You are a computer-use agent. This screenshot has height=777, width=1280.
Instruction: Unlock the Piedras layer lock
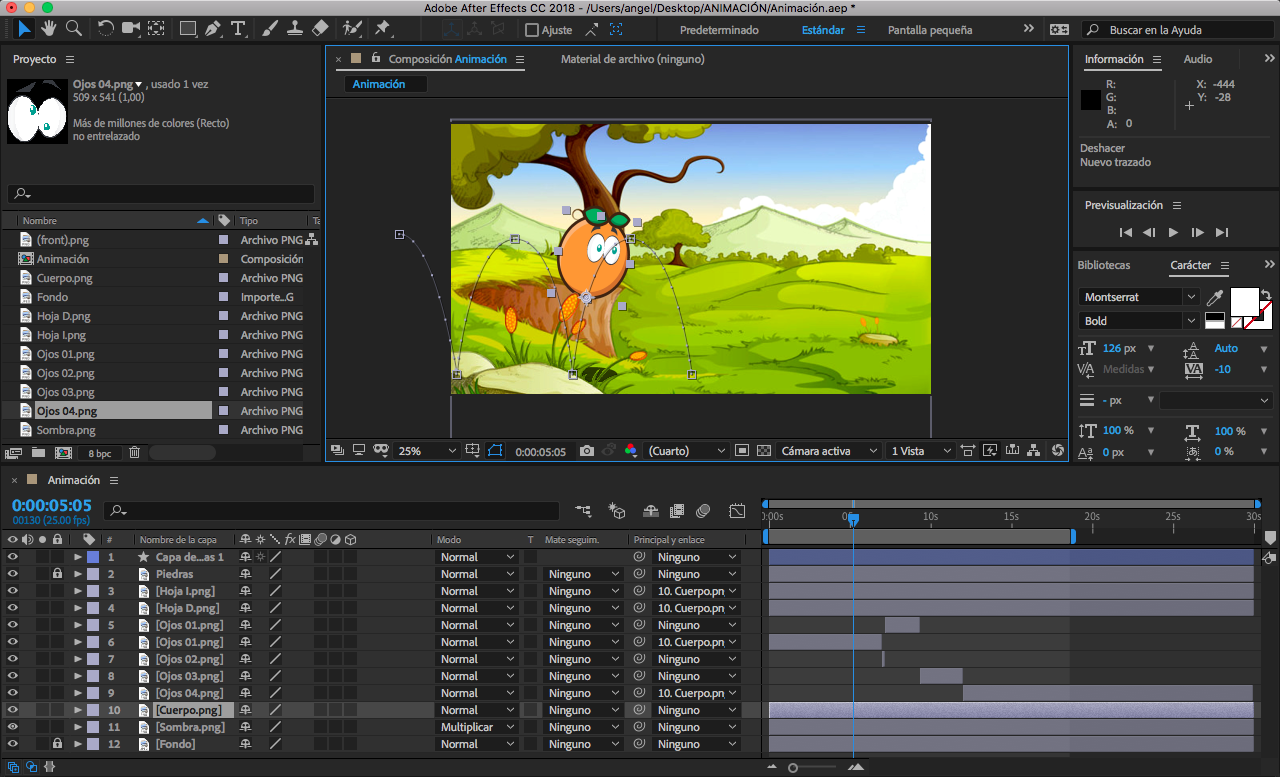(x=57, y=574)
